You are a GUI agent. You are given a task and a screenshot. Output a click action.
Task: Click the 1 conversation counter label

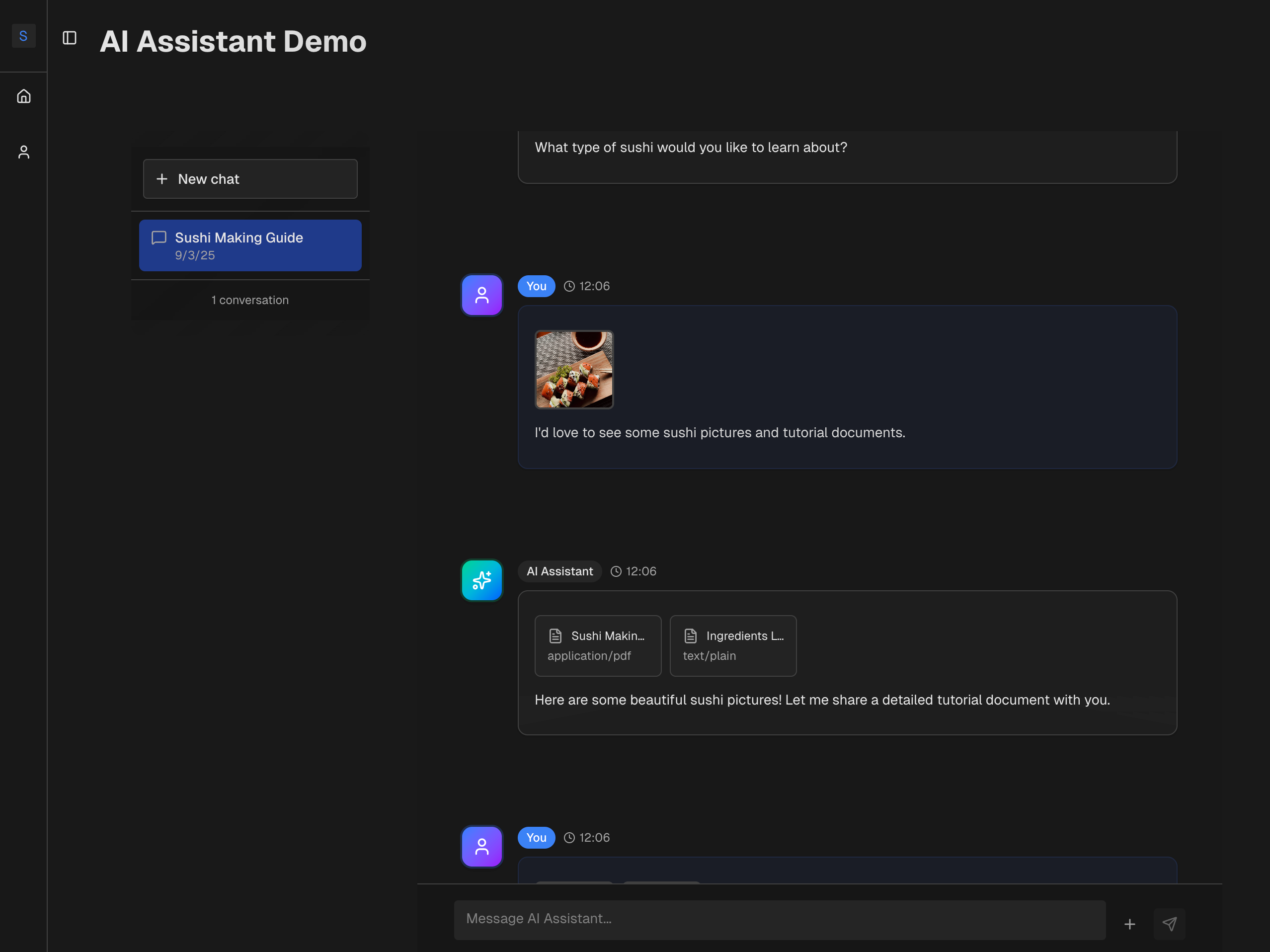coord(250,300)
